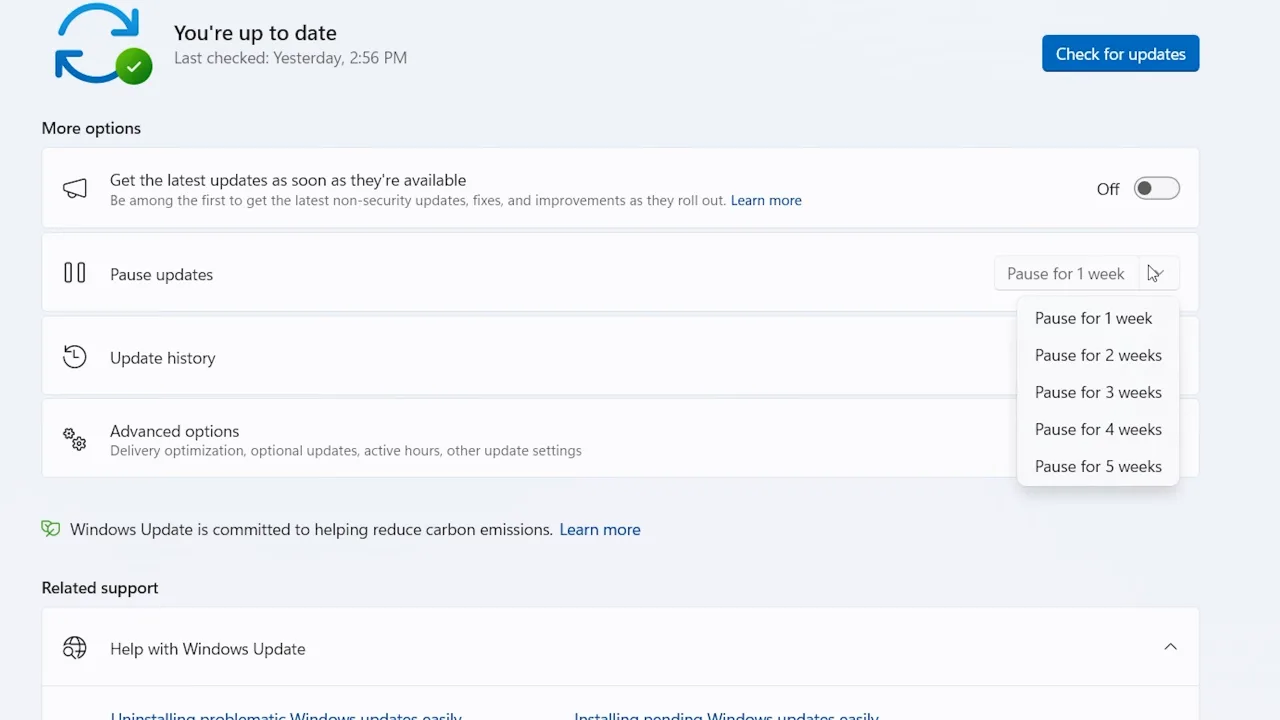Viewport: 1280px width, 720px height.
Task: Click the Update history clock icon
Action: tap(75, 357)
